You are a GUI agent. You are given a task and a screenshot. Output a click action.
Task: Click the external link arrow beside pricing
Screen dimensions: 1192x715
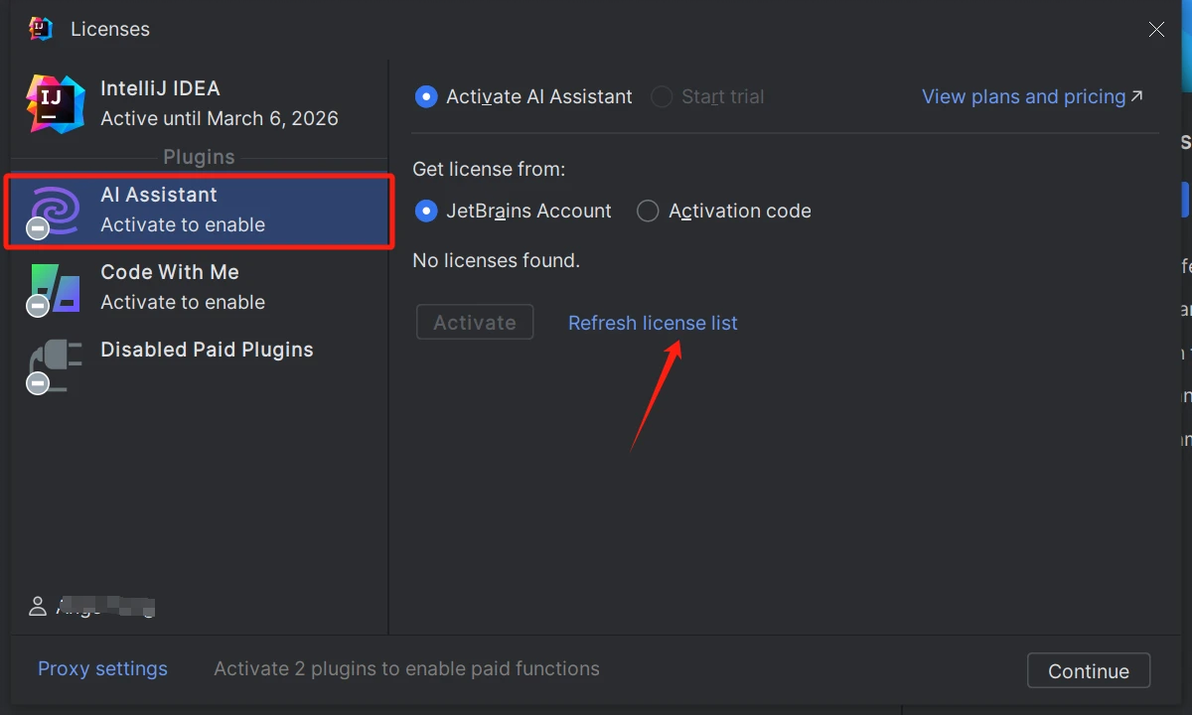coord(1136,97)
